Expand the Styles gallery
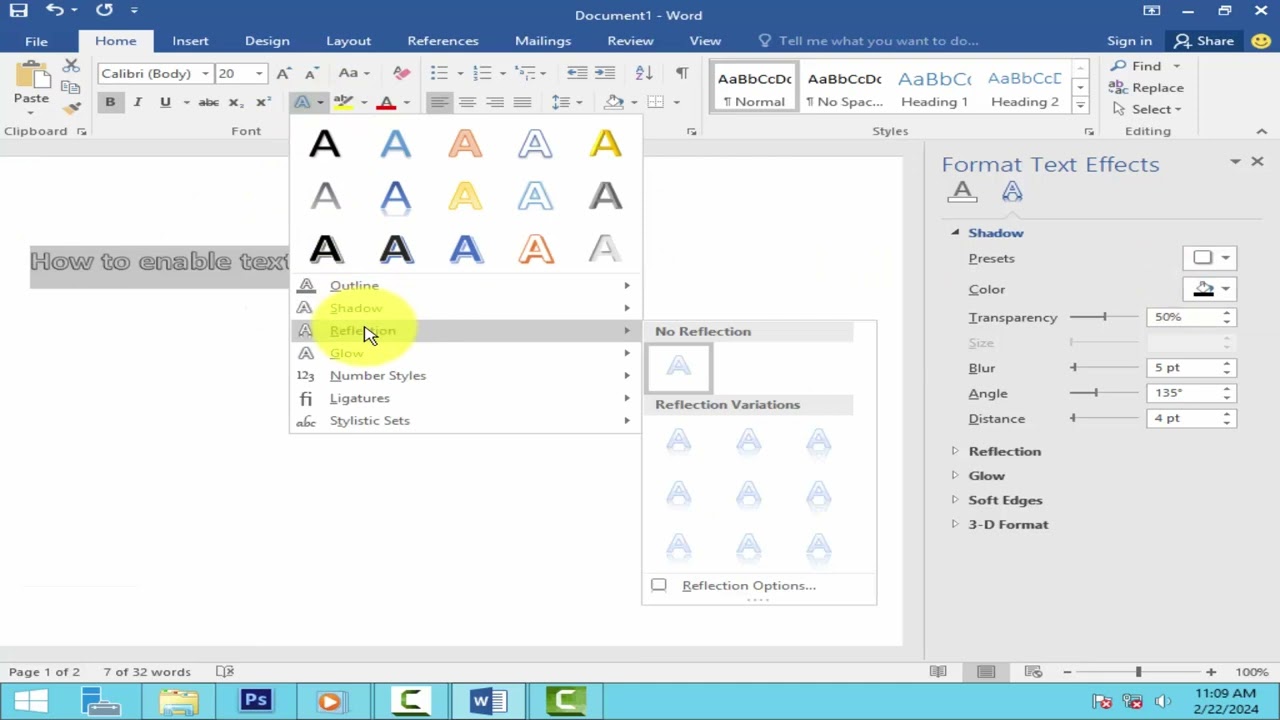The height and width of the screenshot is (720, 1280). coord(1080,104)
